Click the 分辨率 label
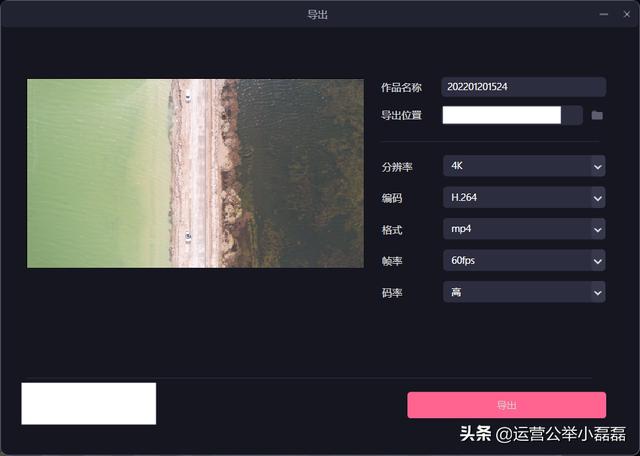This screenshot has width=640, height=456. 397,167
